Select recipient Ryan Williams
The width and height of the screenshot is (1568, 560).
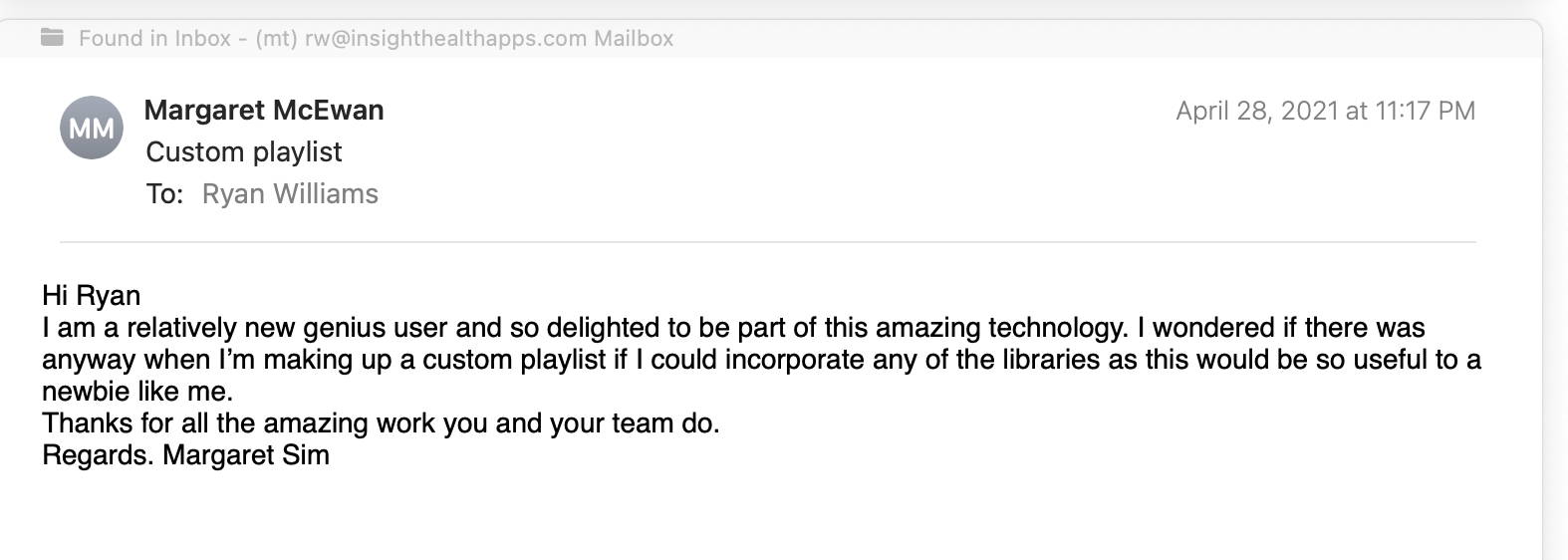(x=290, y=193)
